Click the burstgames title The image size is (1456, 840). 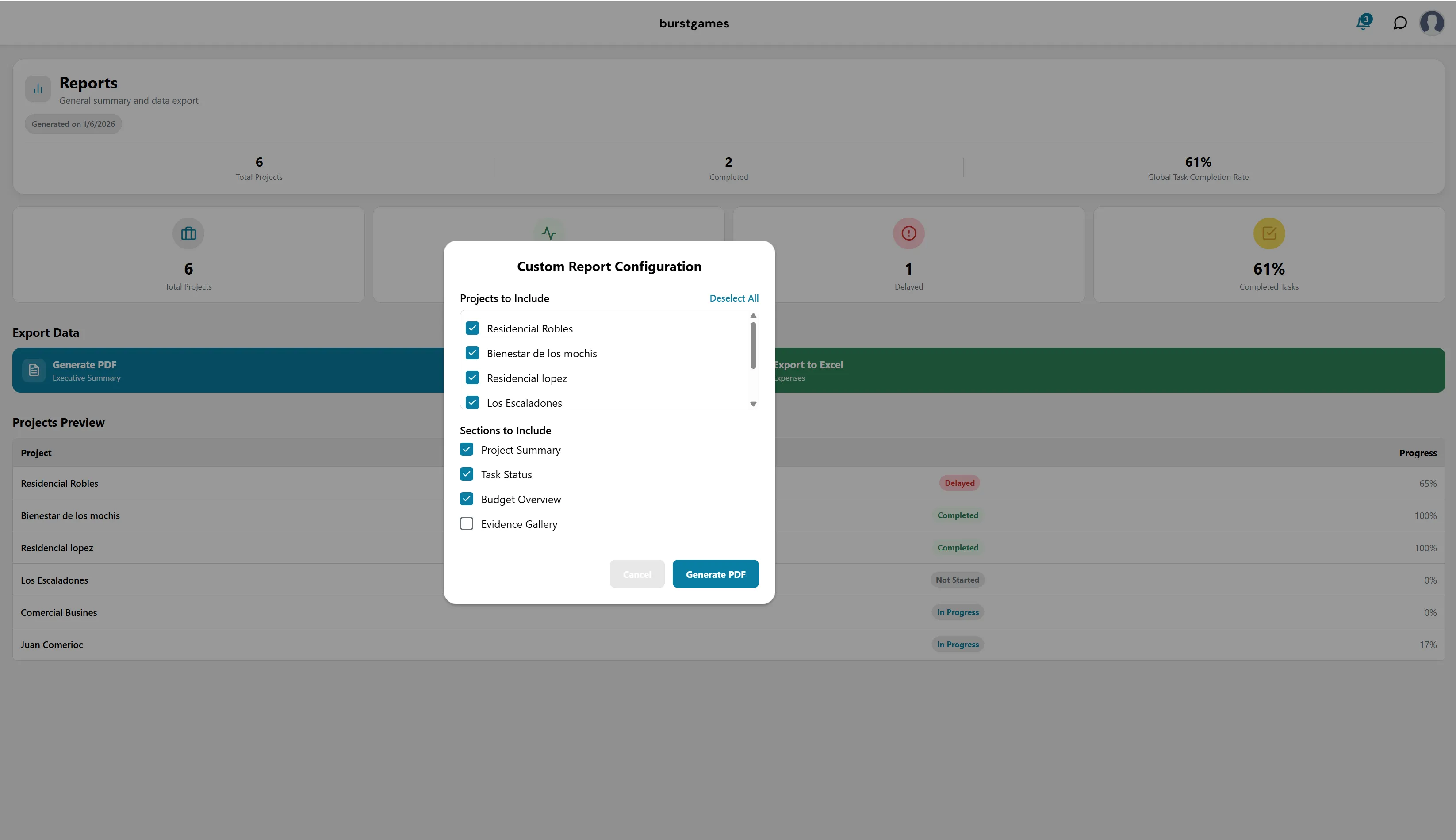point(694,23)
